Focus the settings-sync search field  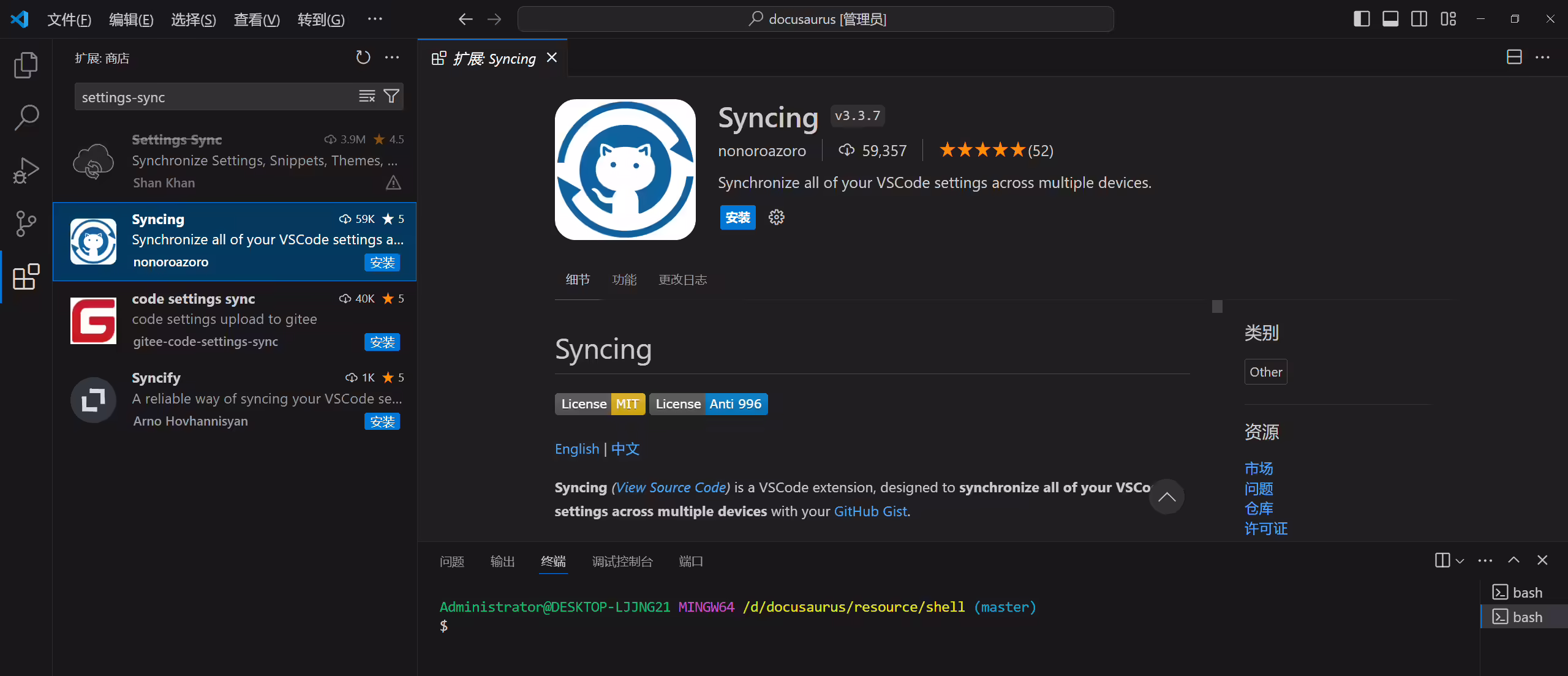(217, 97)
